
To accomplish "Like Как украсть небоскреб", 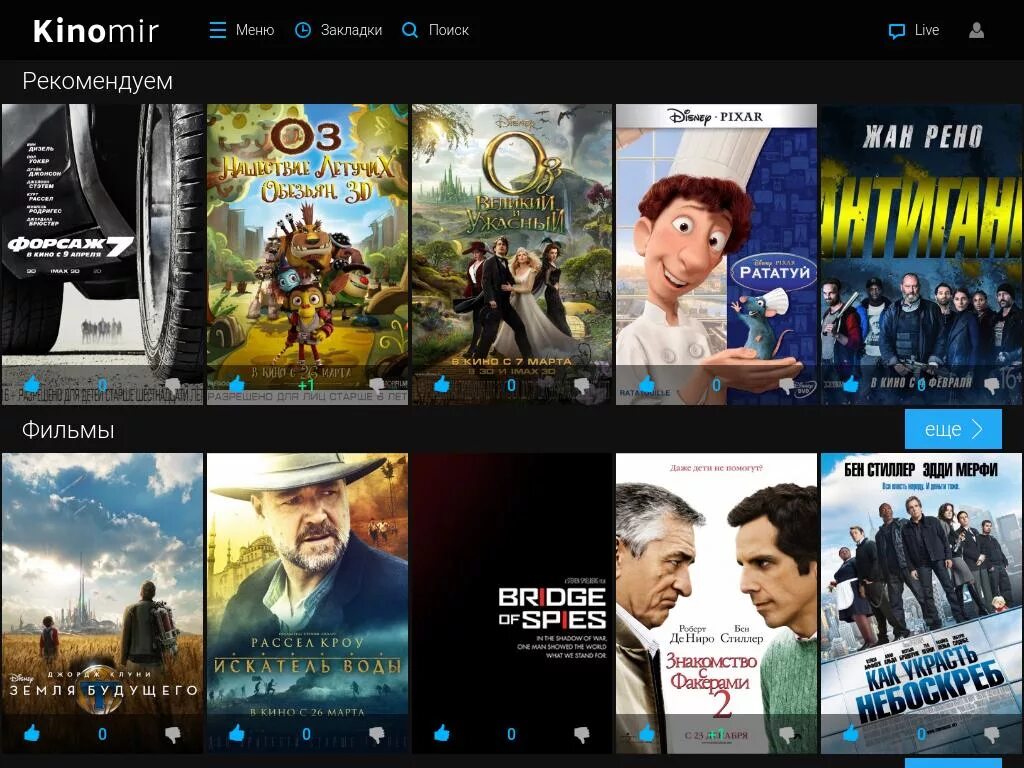I will pos(851,733).
